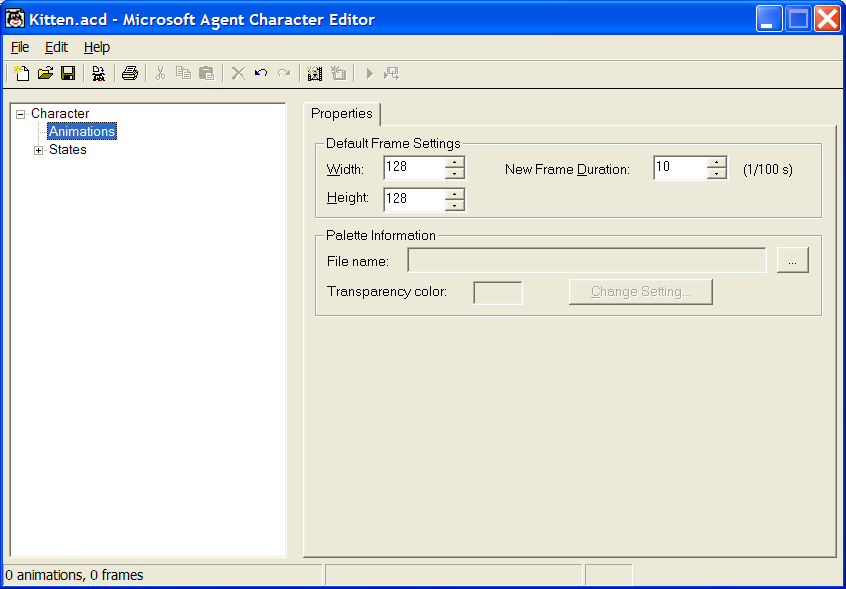Click inside the Width input field
This screenshot has width=846, height=589.
click(414, 168)
